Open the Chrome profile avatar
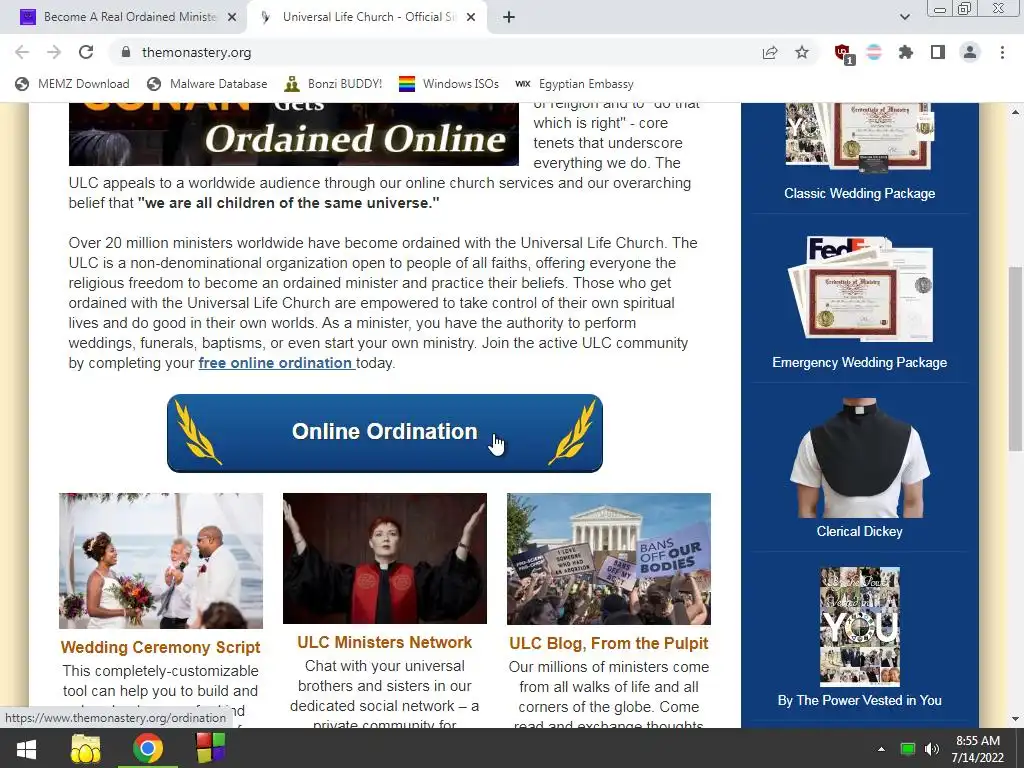 coord(970,52)
